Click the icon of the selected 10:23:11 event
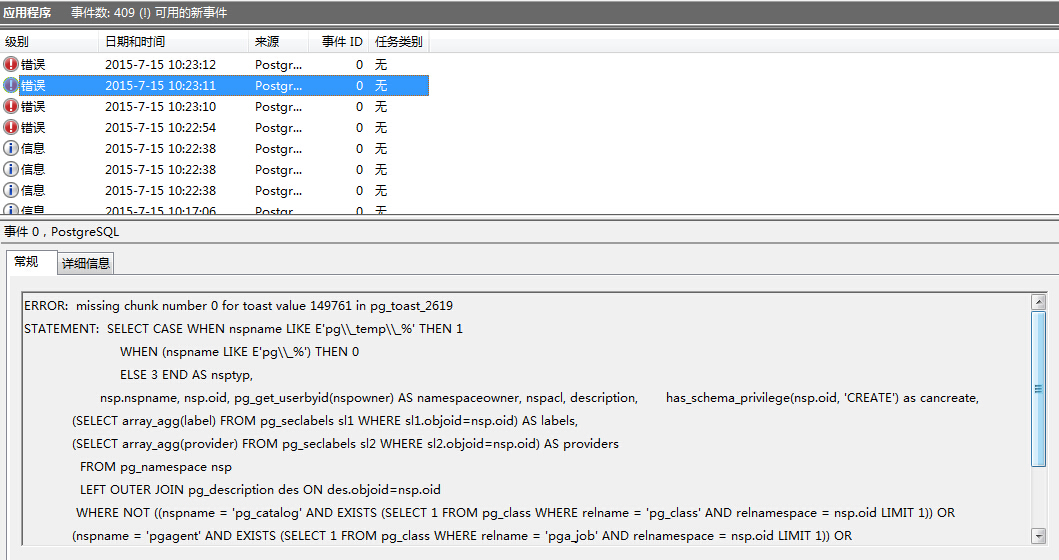The width and height of the screenshot is (1059, 560). (11, 85)
